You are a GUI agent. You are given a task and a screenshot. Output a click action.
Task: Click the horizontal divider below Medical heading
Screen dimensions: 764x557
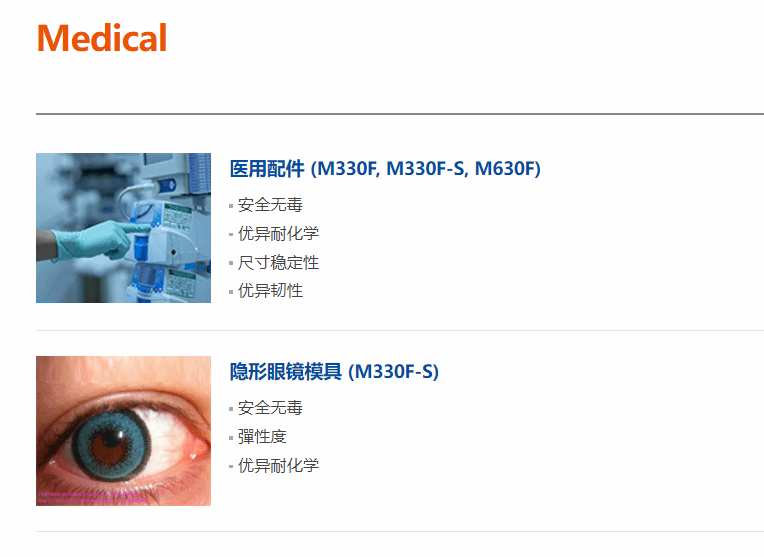pos(400,114)
